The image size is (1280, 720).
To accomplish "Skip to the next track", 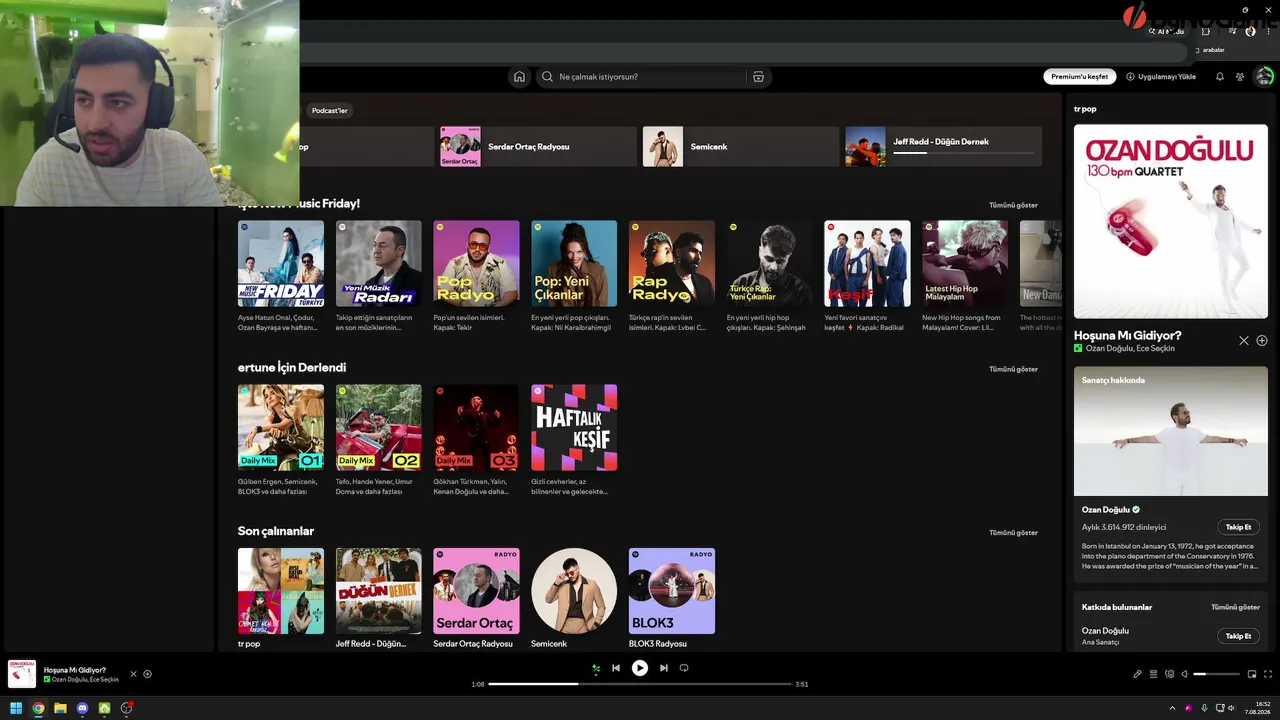I will [x=663, y=668].
